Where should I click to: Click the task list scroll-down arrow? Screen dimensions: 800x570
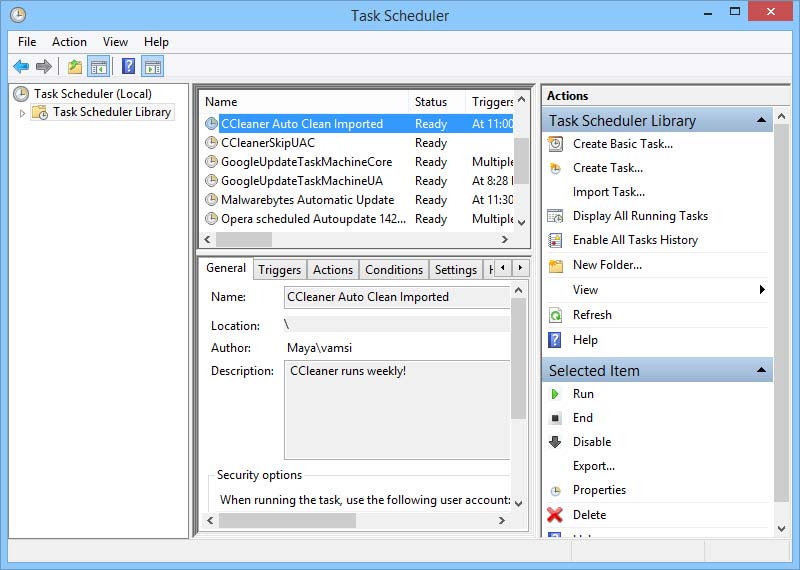(521, 222)
